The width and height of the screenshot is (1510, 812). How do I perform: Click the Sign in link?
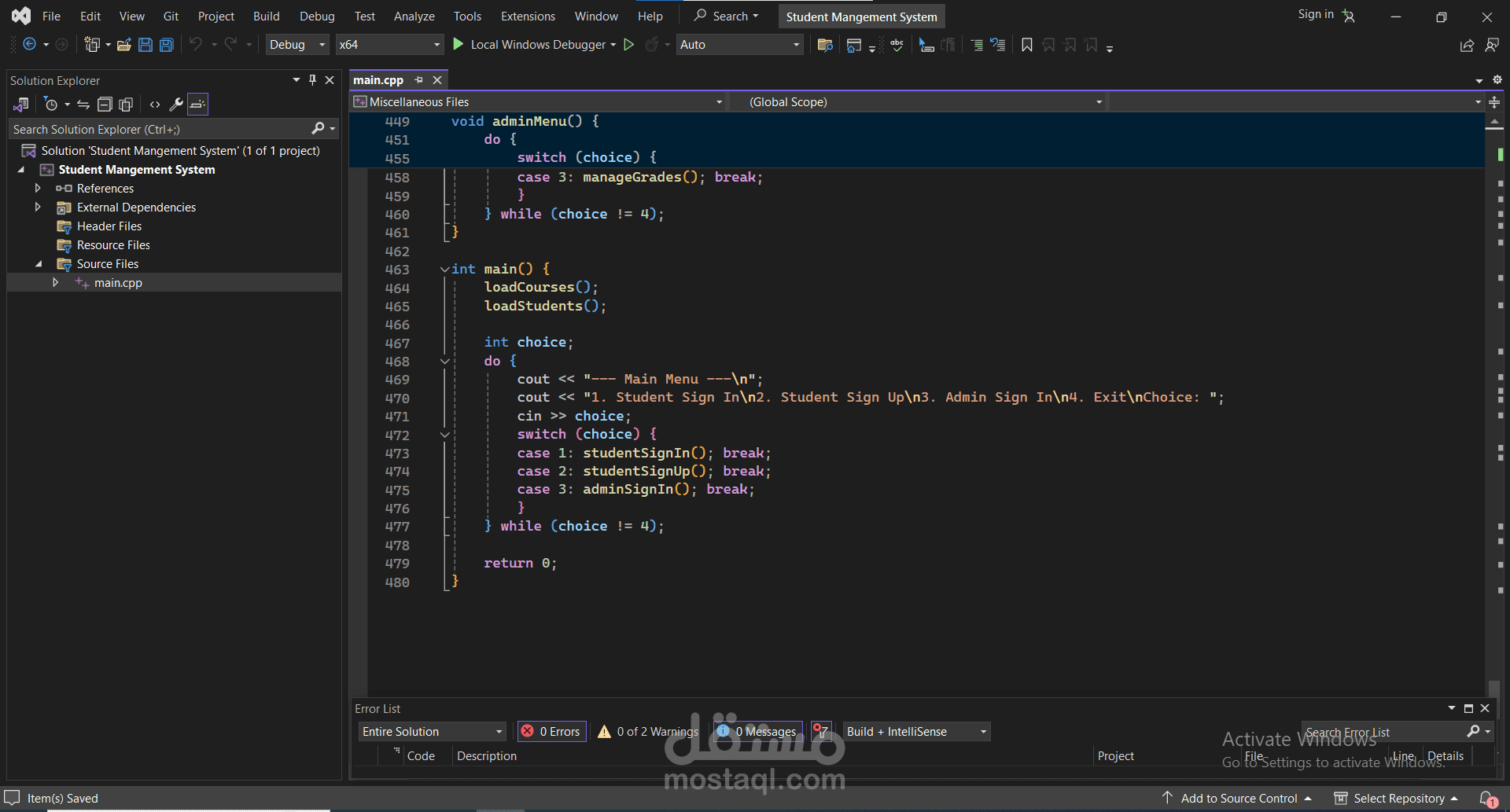(1315, 14)
